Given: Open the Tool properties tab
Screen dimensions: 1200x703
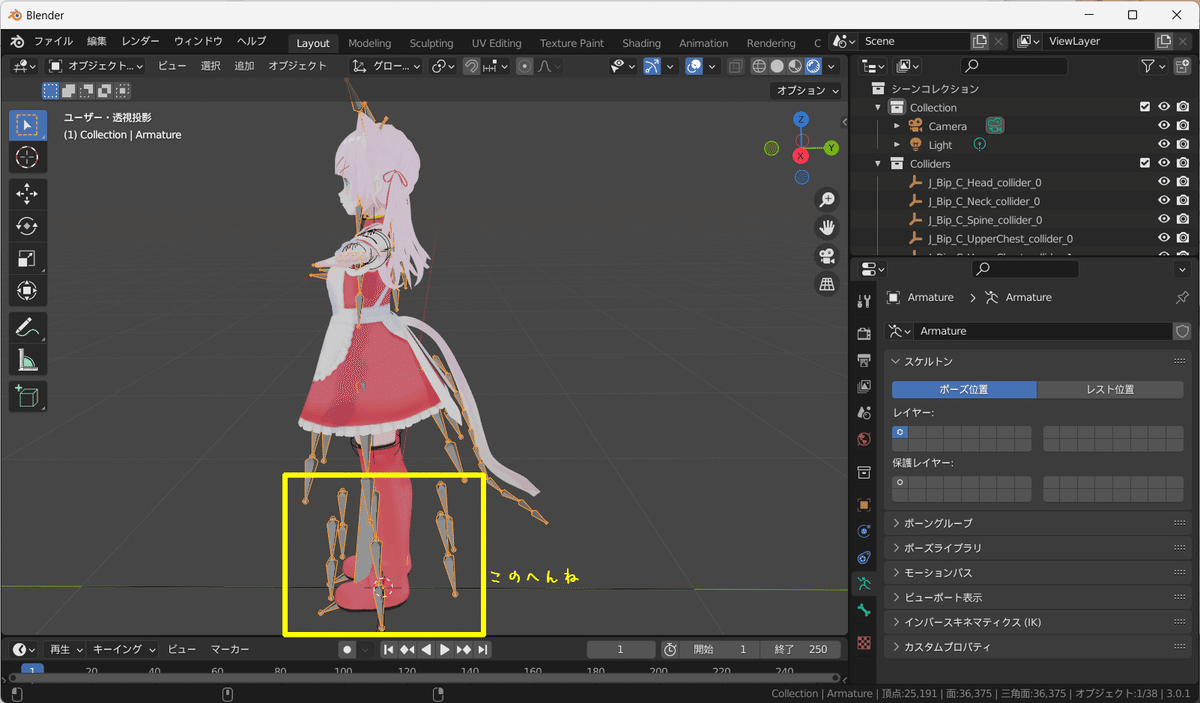Looking at the screenshot, I should pyautogui.click(x=864, y=302).
